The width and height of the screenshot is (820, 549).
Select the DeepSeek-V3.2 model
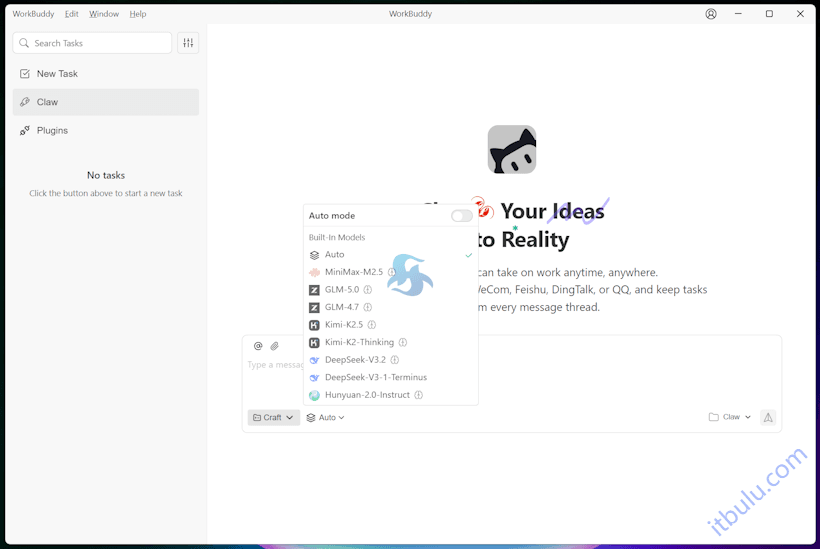click(353, 360)
